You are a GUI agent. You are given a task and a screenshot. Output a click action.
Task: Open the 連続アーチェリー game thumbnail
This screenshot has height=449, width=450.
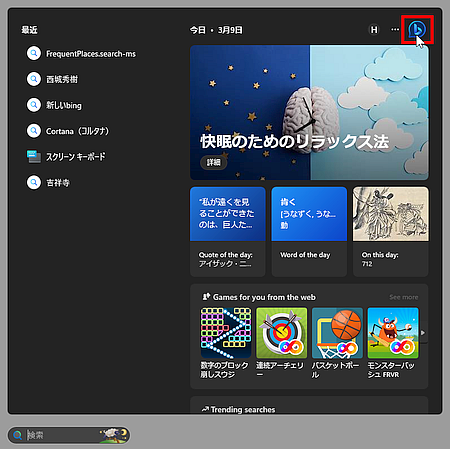[x=281, y=333]
